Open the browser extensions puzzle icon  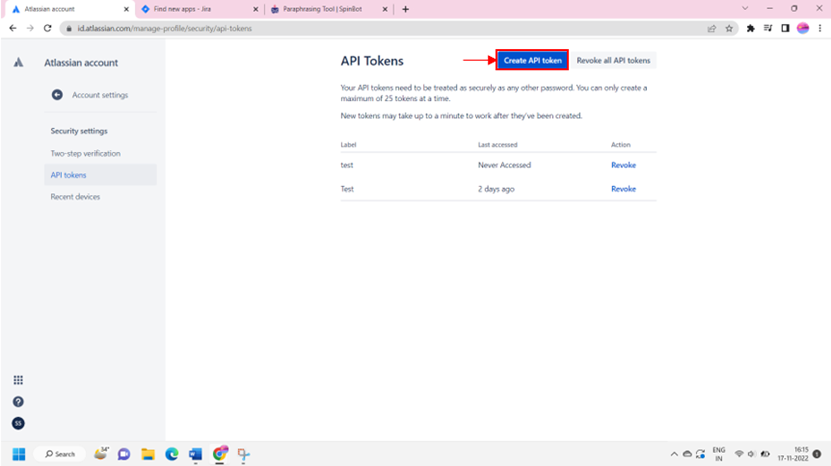(x=750, y=29)
